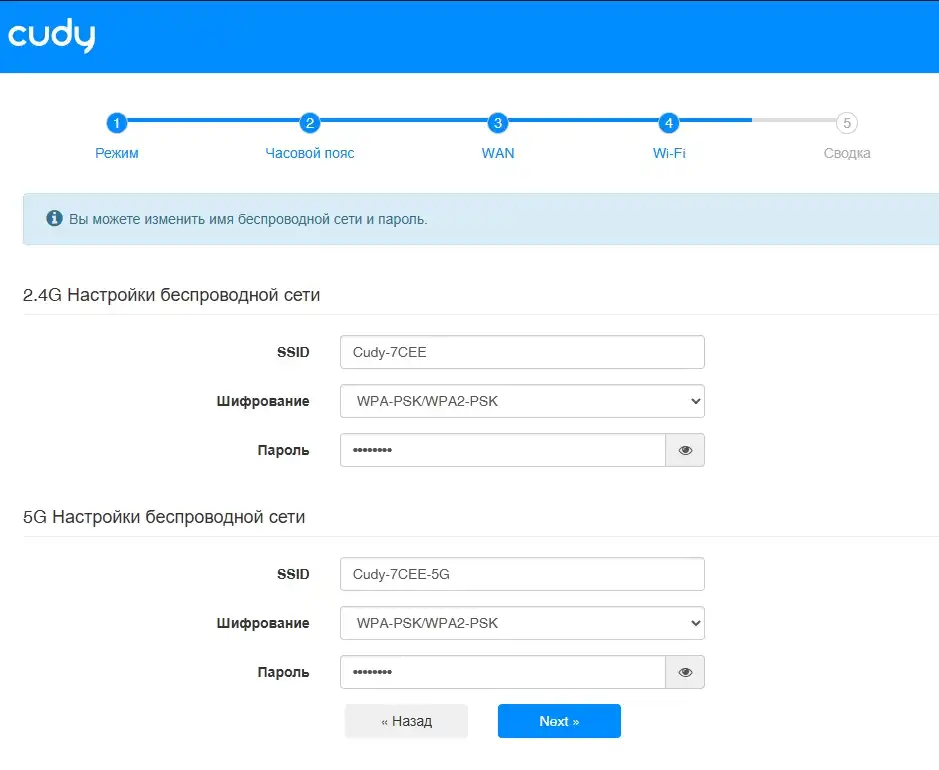The width and height of the screenshot is (939, 770).
Task: Click the heading '2.4G Настройки беспроводной сети'
Action: 171,295
